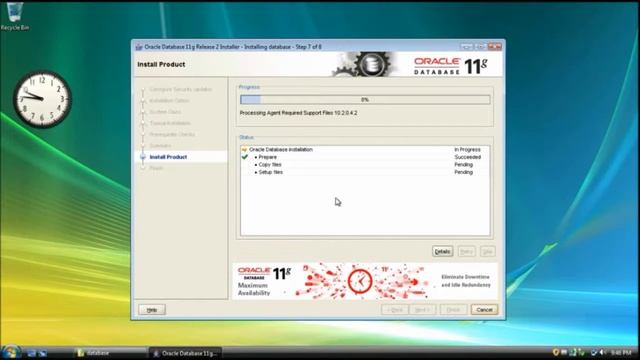Click the Maximum Availability banner
The height and width of the screenshot is (360, 640).
coord(365,281)
